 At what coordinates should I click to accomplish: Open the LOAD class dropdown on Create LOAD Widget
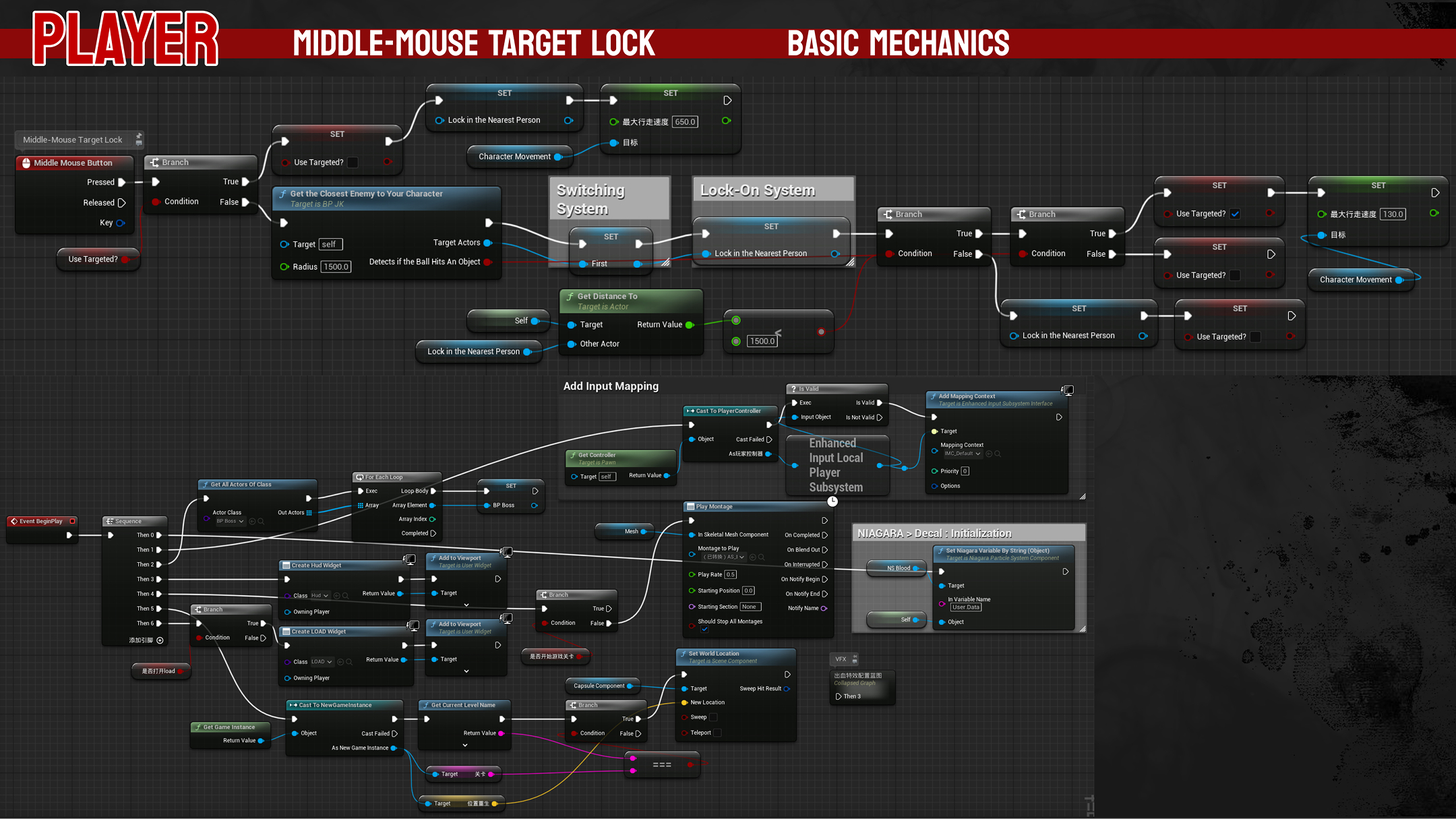point(321,662)
